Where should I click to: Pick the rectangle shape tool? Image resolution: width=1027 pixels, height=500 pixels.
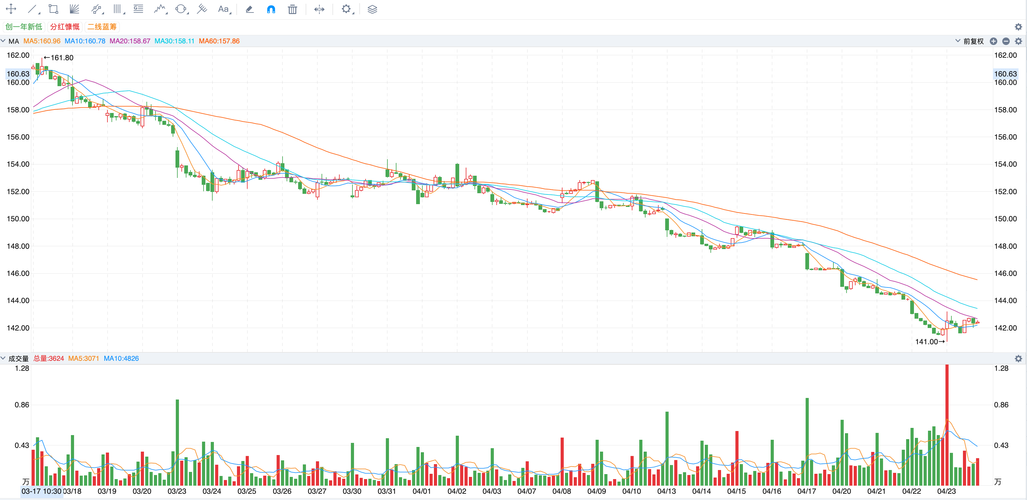pyautogui.click(x=54, y=9)
